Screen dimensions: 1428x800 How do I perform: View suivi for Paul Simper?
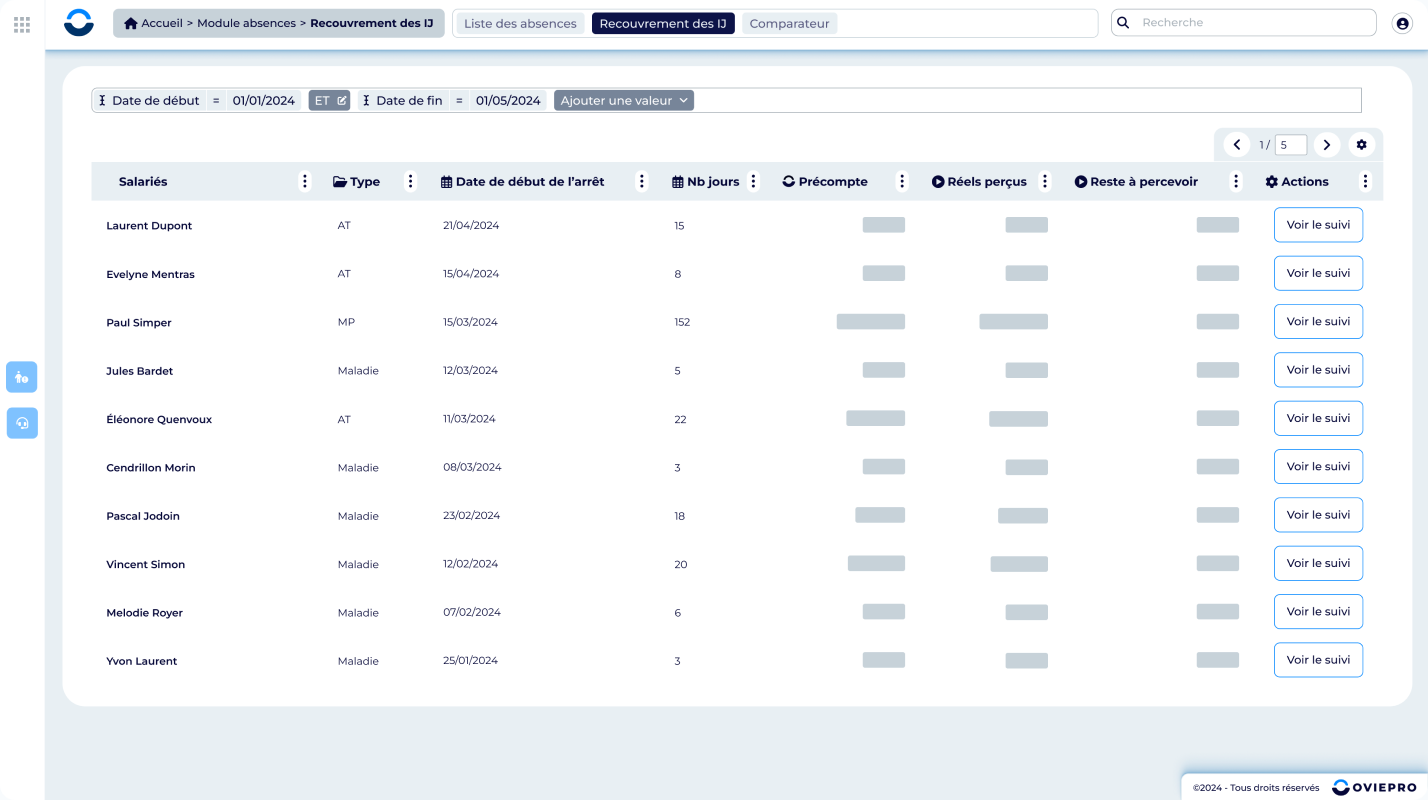point(1318,322)
